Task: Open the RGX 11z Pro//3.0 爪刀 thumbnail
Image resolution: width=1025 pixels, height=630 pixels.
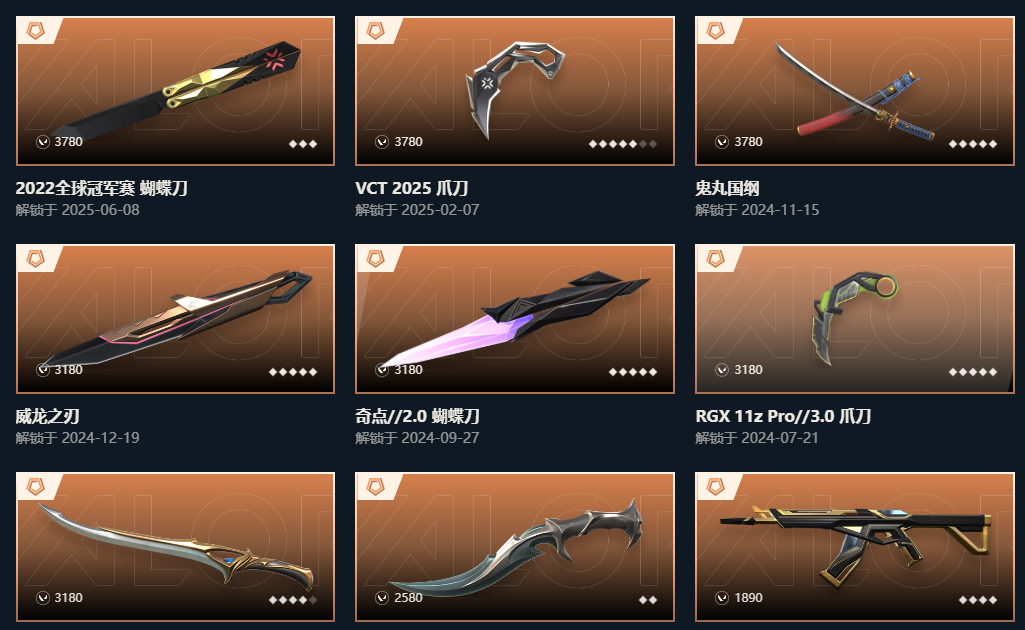Action: point(855,319)
